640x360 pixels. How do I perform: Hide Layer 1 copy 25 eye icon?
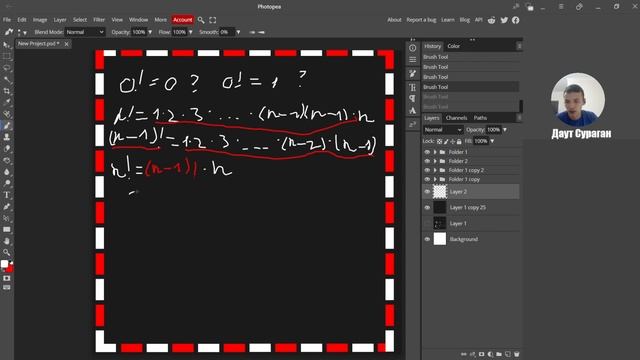pos(427,207)
